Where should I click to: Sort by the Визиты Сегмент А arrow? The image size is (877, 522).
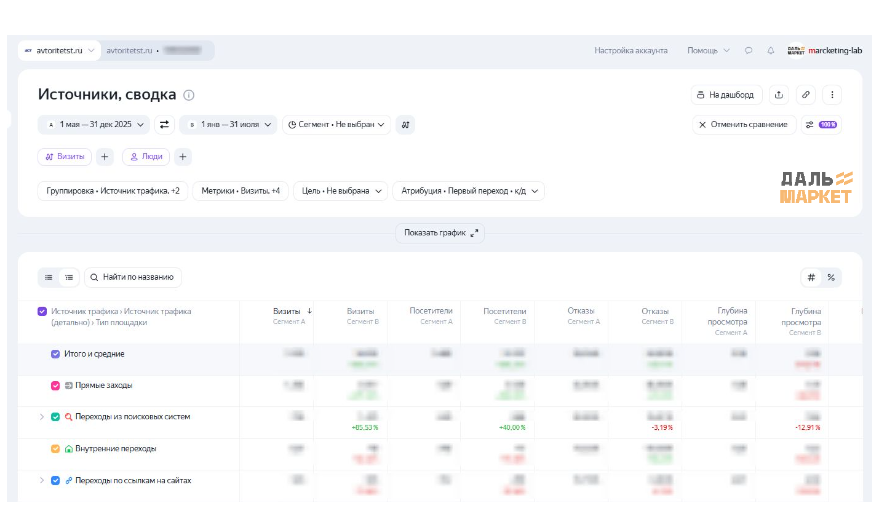coord(309,311)
